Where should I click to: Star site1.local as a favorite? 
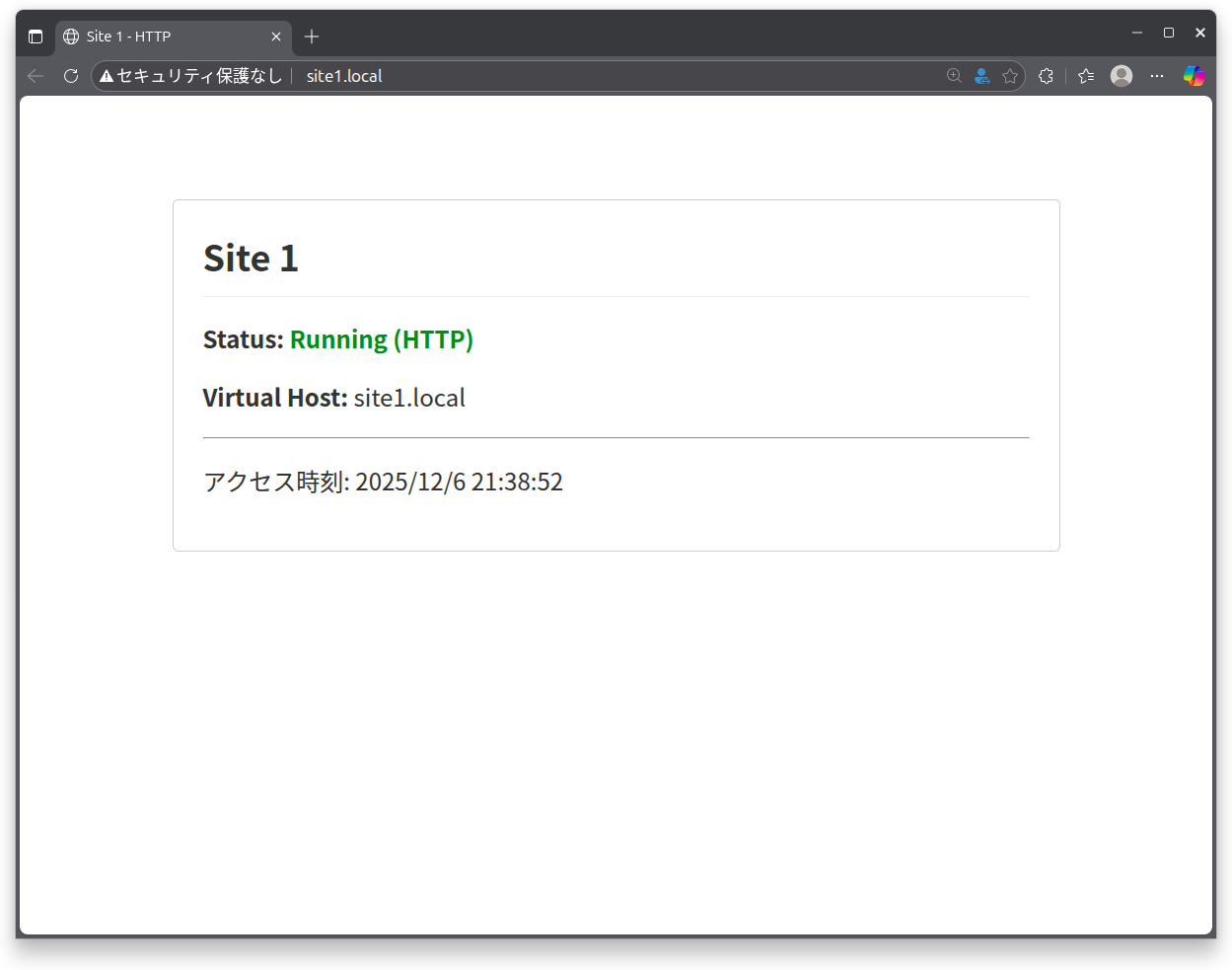[x=1010, y=76]
